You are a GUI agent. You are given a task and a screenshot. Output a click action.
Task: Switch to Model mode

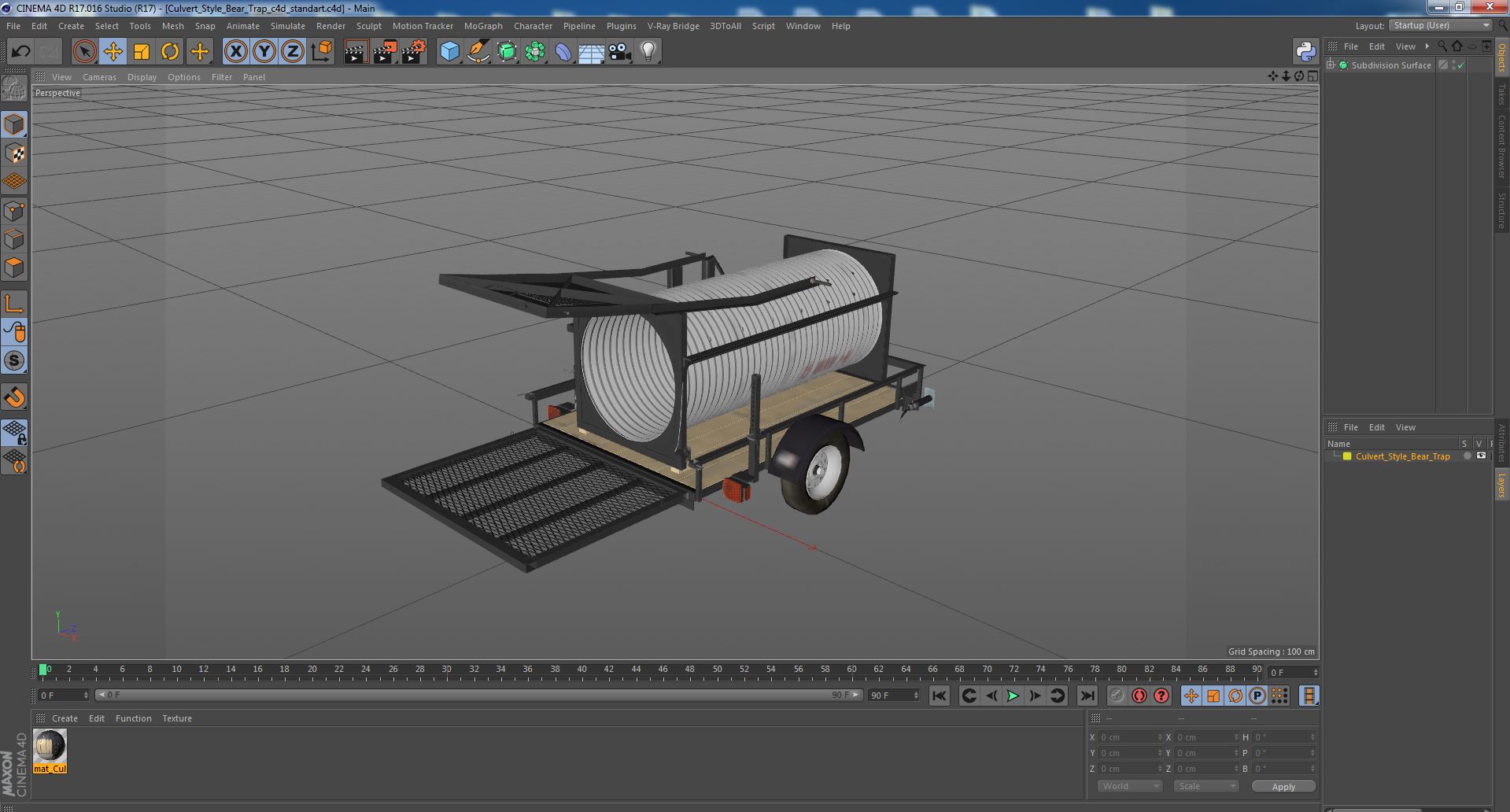pyautogui.click(x=14, y=124)
